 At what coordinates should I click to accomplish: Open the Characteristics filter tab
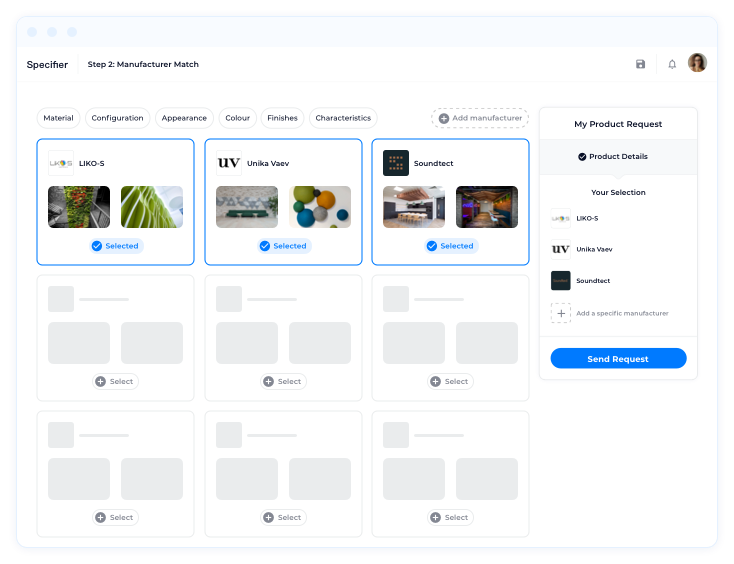pos(343,118)
